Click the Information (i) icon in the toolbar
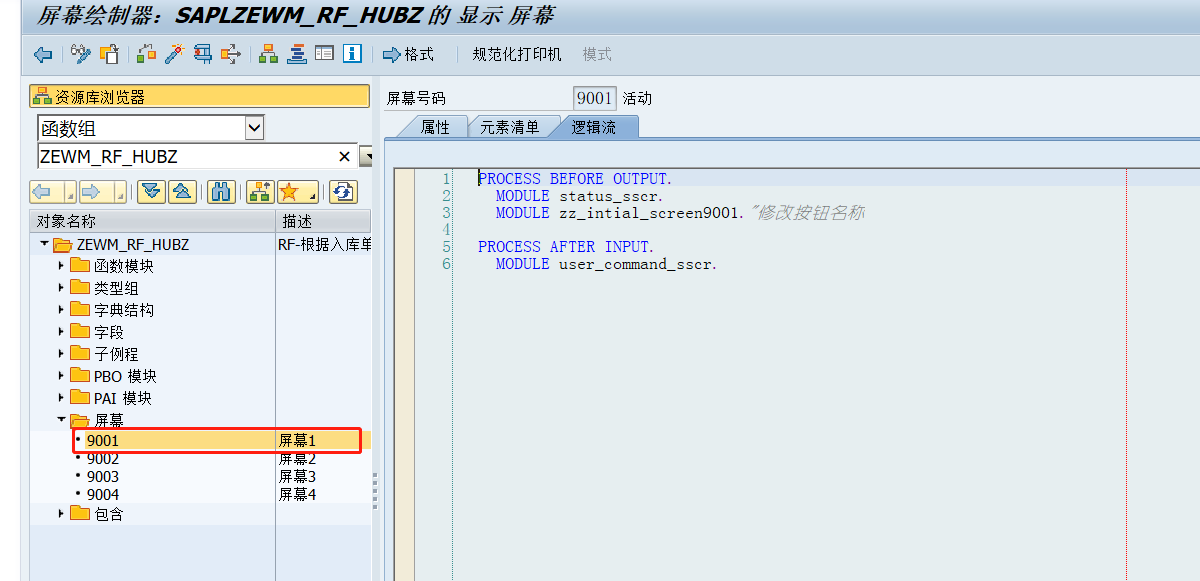 [352, 54]
